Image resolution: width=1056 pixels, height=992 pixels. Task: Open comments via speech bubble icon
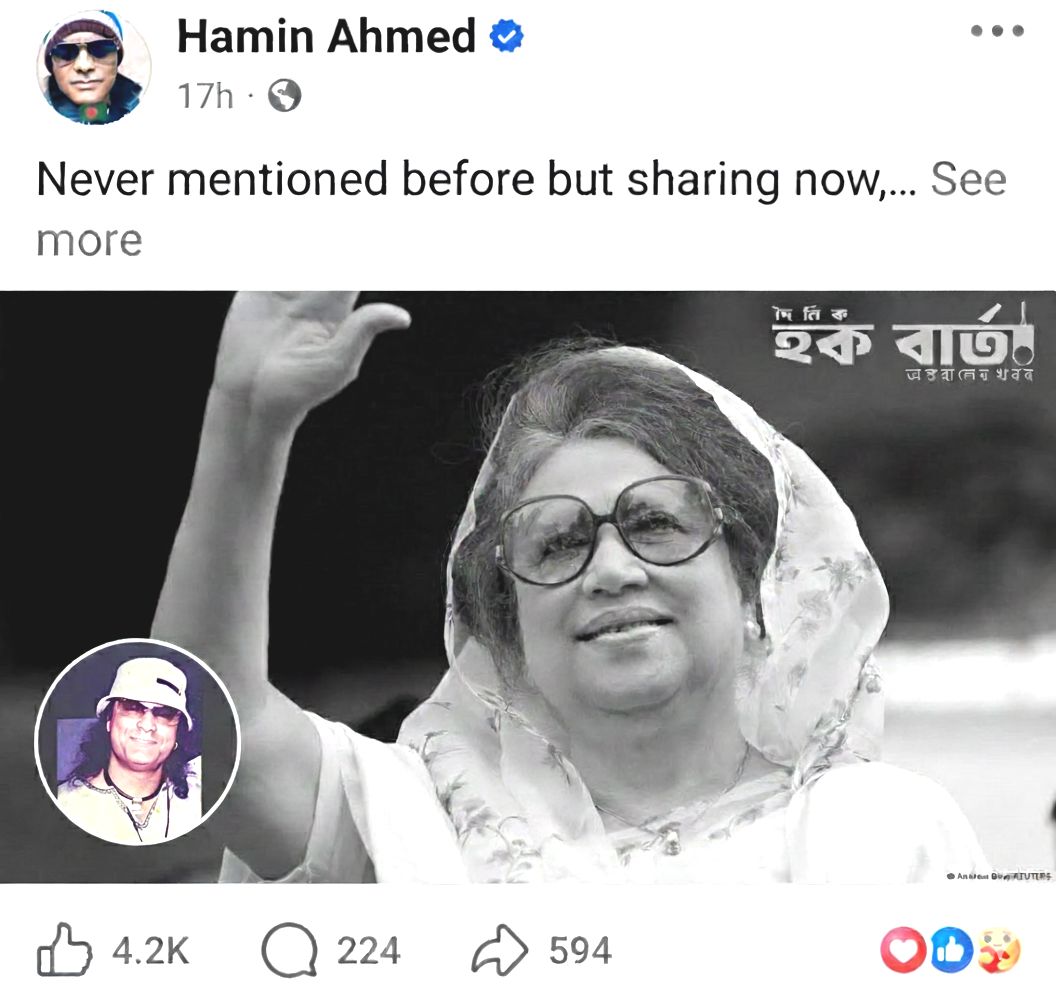point(290,950)
